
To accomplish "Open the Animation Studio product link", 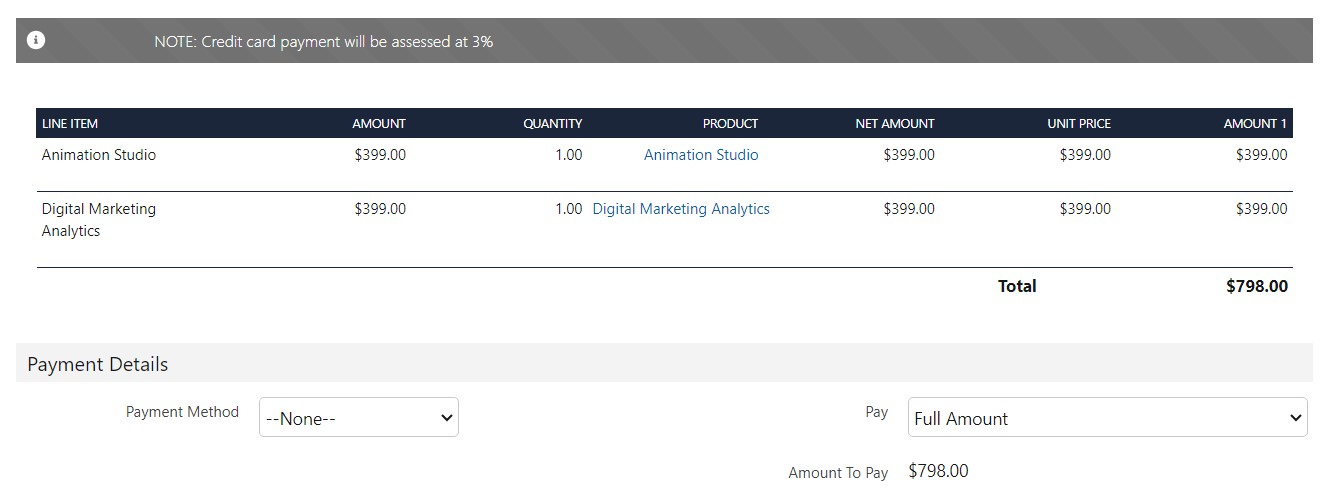I will (x=701, y=155).
